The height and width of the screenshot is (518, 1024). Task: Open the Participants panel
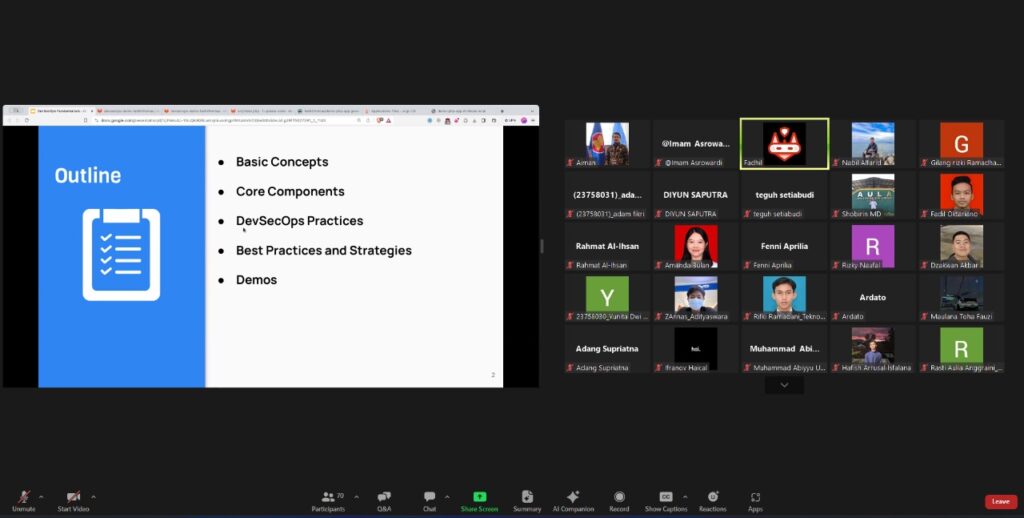pyautogui.click(x=328, y=501)
